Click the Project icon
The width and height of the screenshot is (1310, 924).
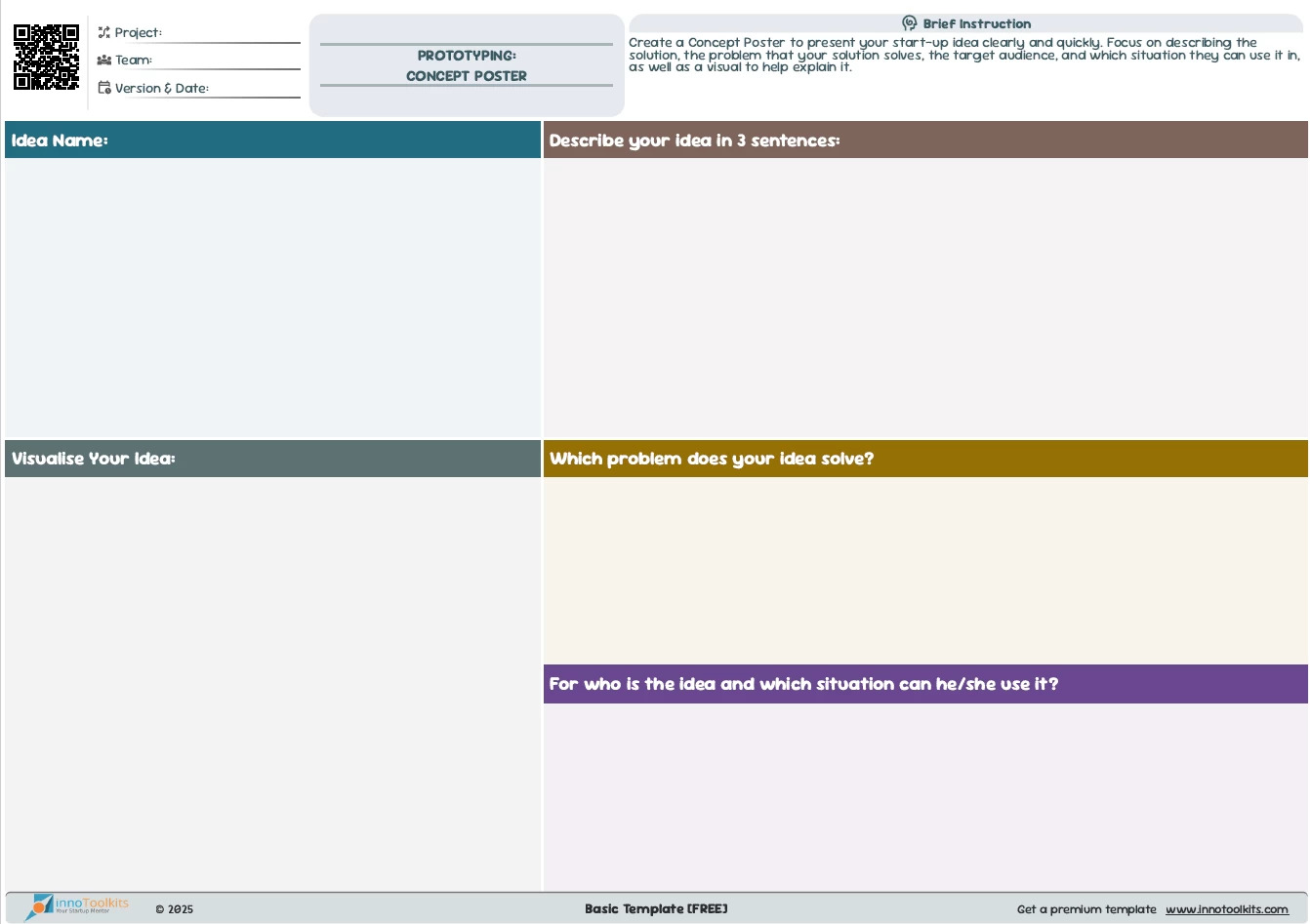click(103, 32)
